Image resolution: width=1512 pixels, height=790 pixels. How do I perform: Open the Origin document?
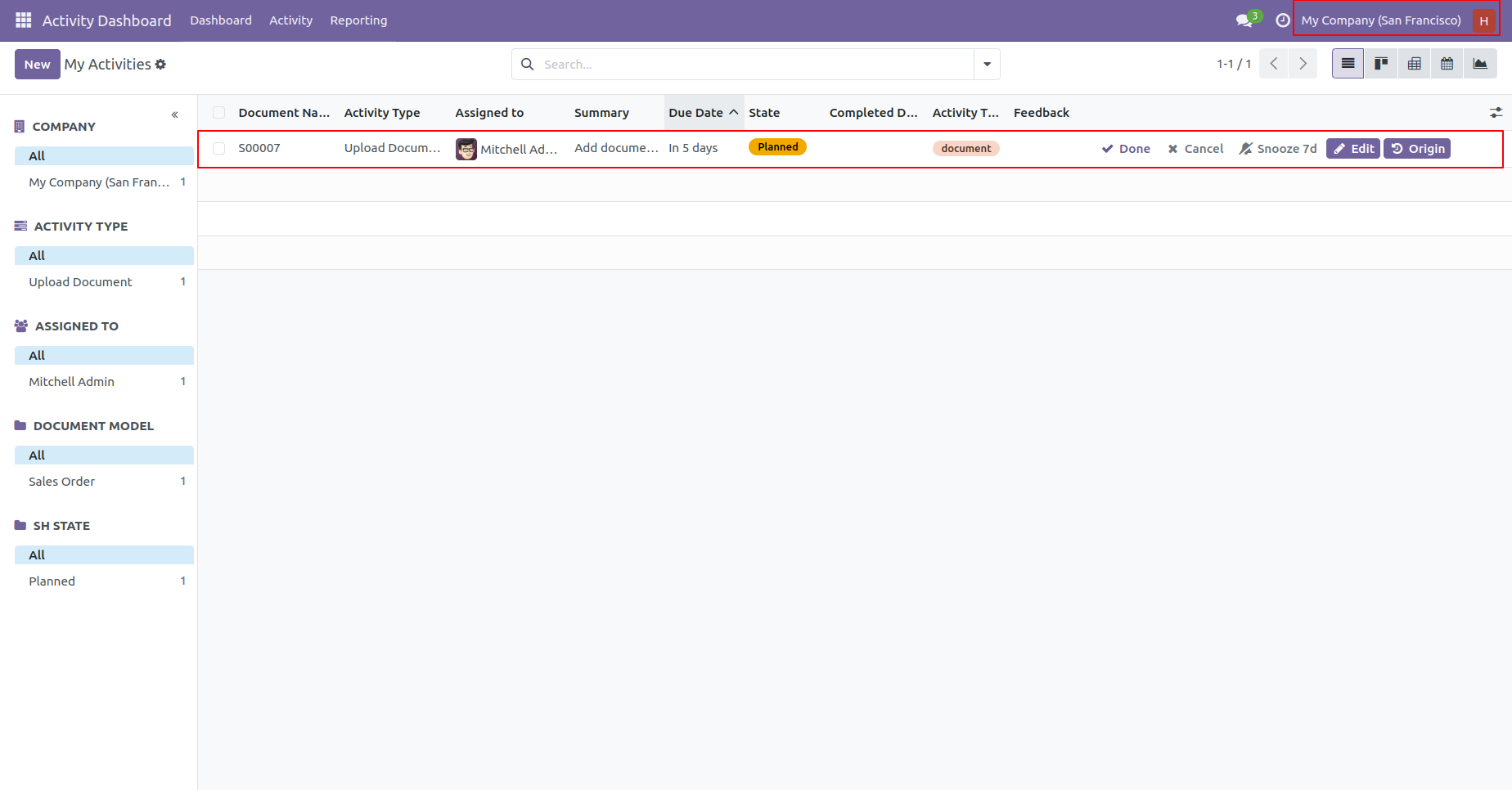pos(1417,149)
